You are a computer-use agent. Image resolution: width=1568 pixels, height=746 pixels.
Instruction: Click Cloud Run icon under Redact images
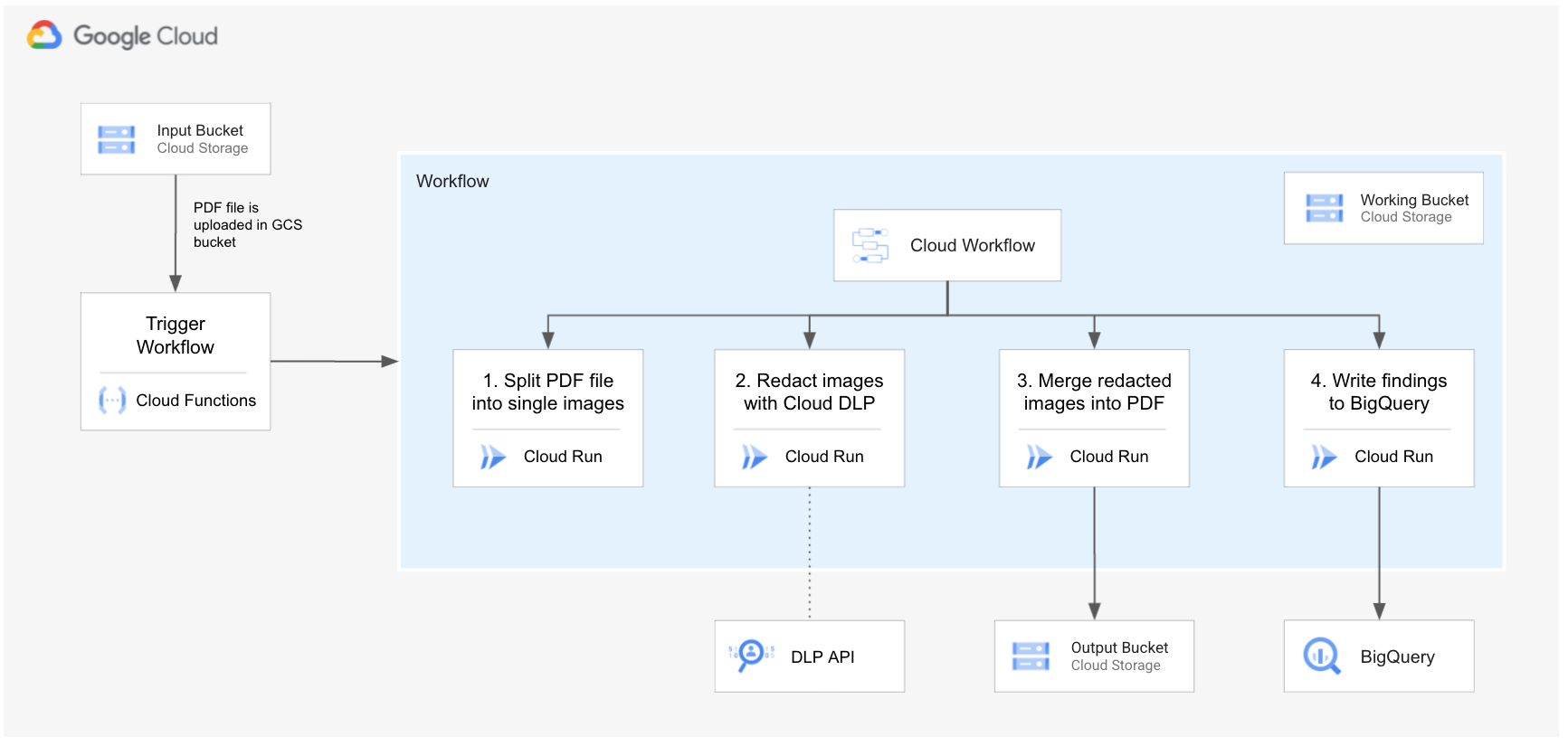point(754,457)
